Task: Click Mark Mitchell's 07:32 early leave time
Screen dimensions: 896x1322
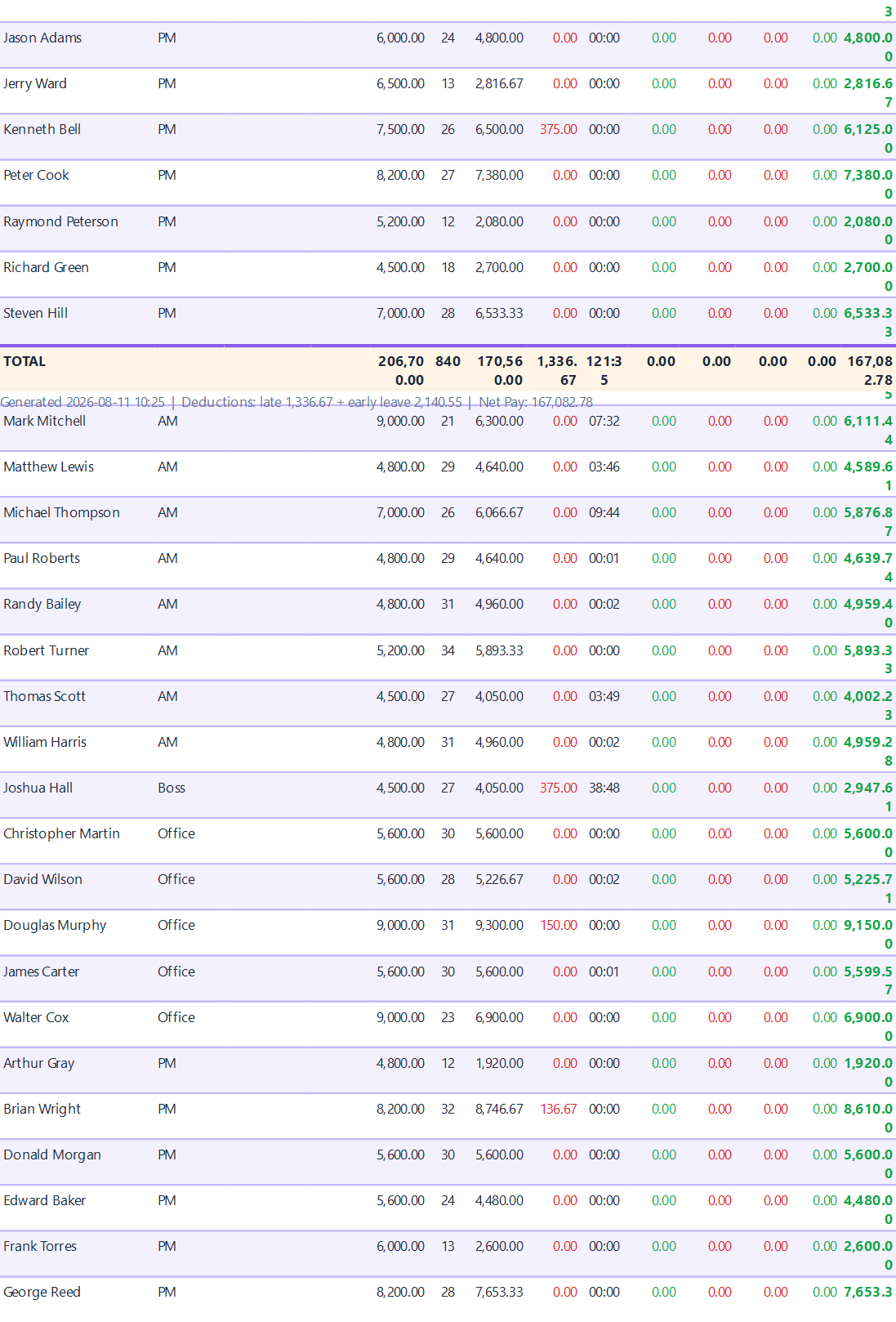Action: pos(604,421)
